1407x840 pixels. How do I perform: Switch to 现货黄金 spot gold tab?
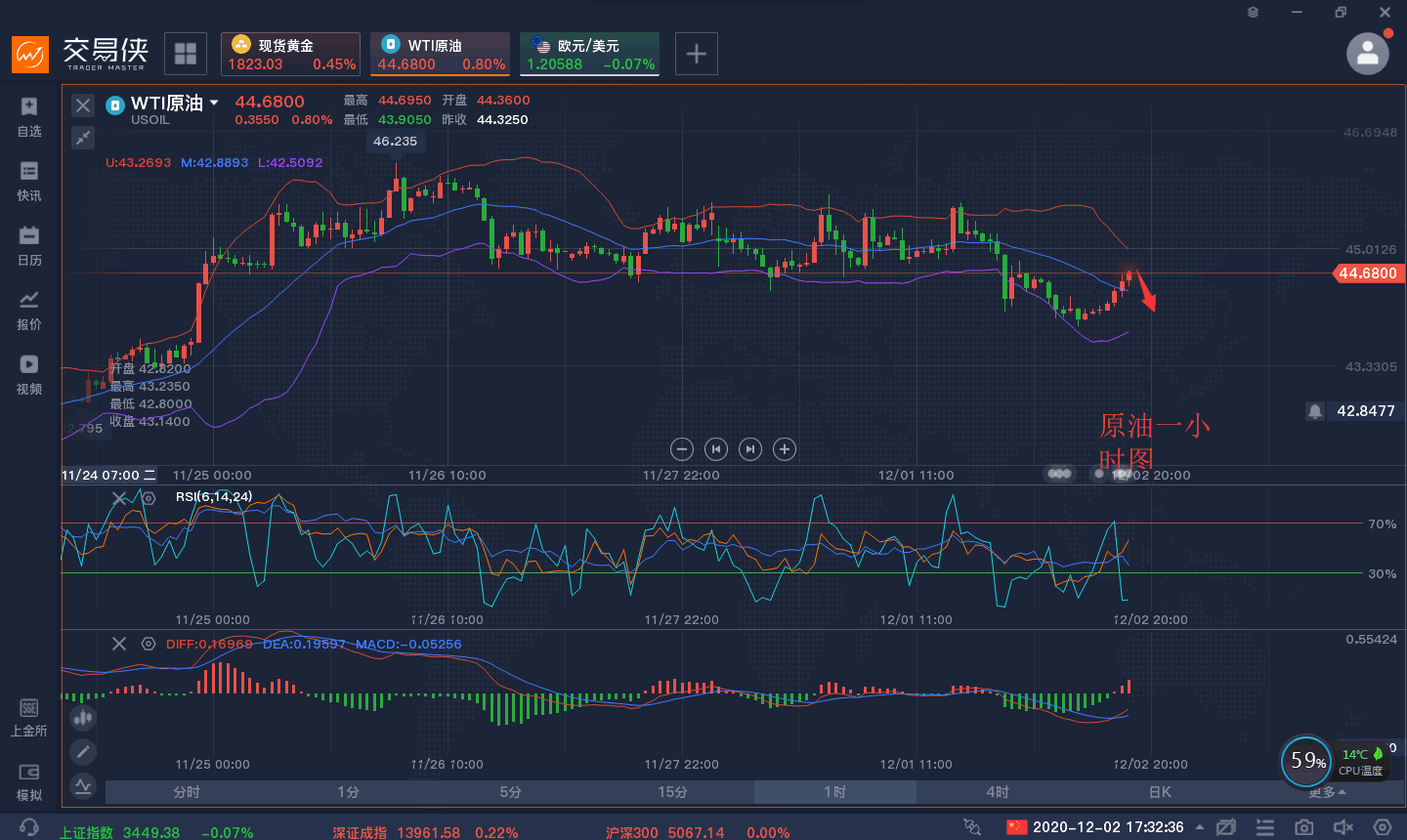pyautogui.click(x=291, y=54)
